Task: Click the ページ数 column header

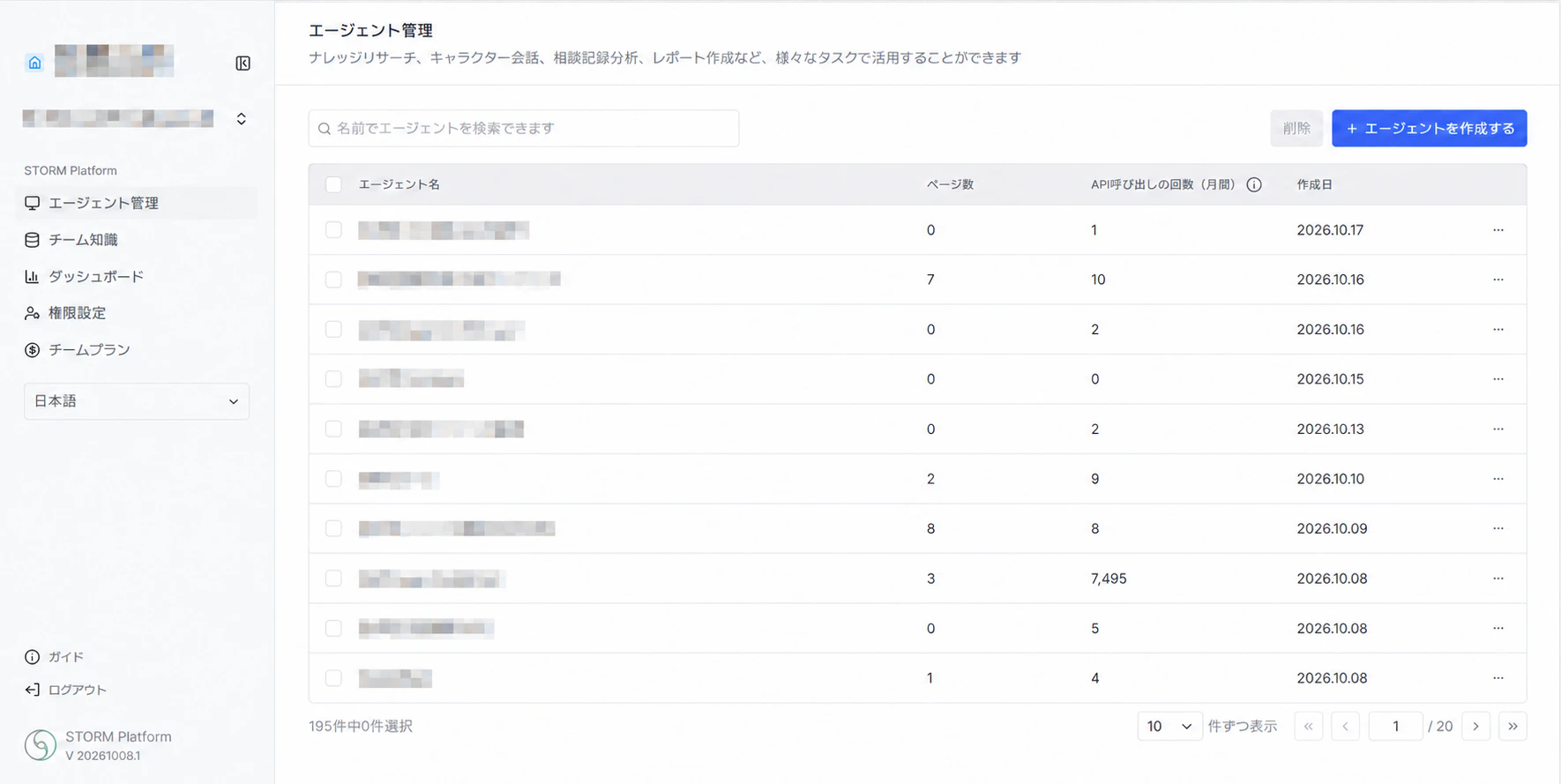Action: point(950,184)
